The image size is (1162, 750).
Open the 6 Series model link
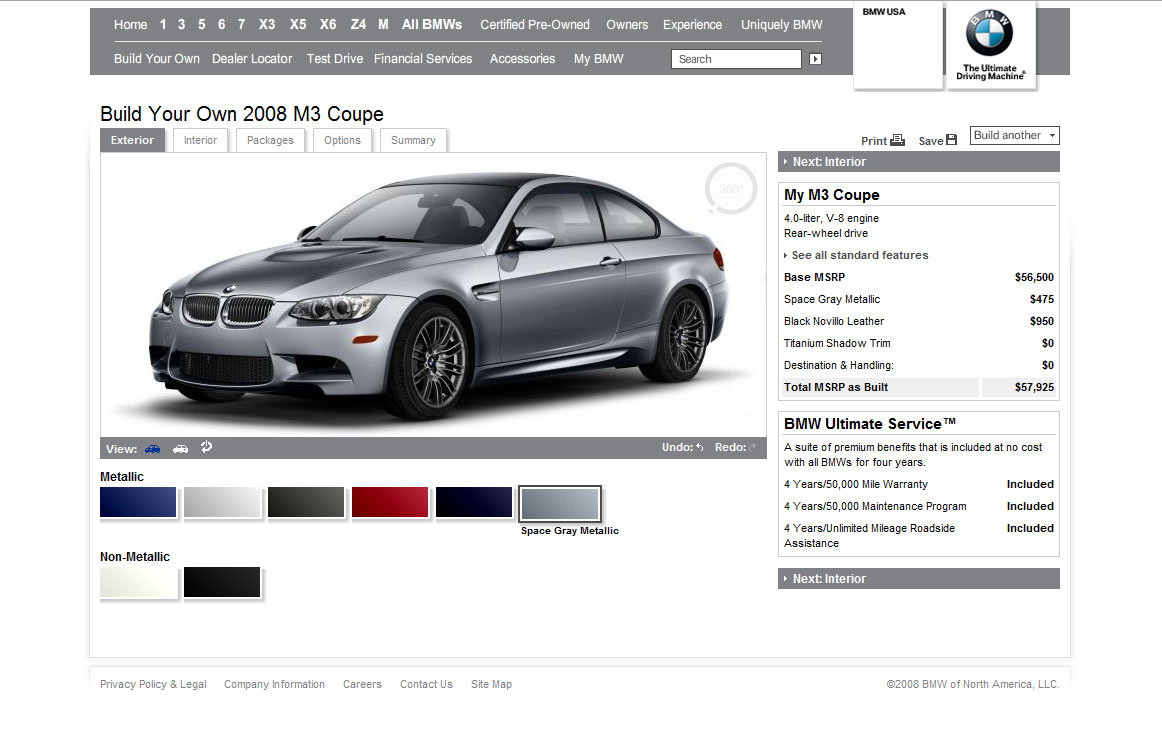point(222,24)
